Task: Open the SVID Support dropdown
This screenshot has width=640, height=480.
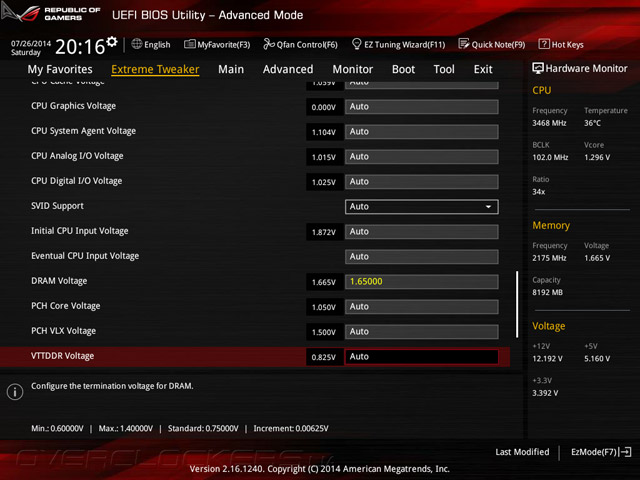Action: click(421, 207)
